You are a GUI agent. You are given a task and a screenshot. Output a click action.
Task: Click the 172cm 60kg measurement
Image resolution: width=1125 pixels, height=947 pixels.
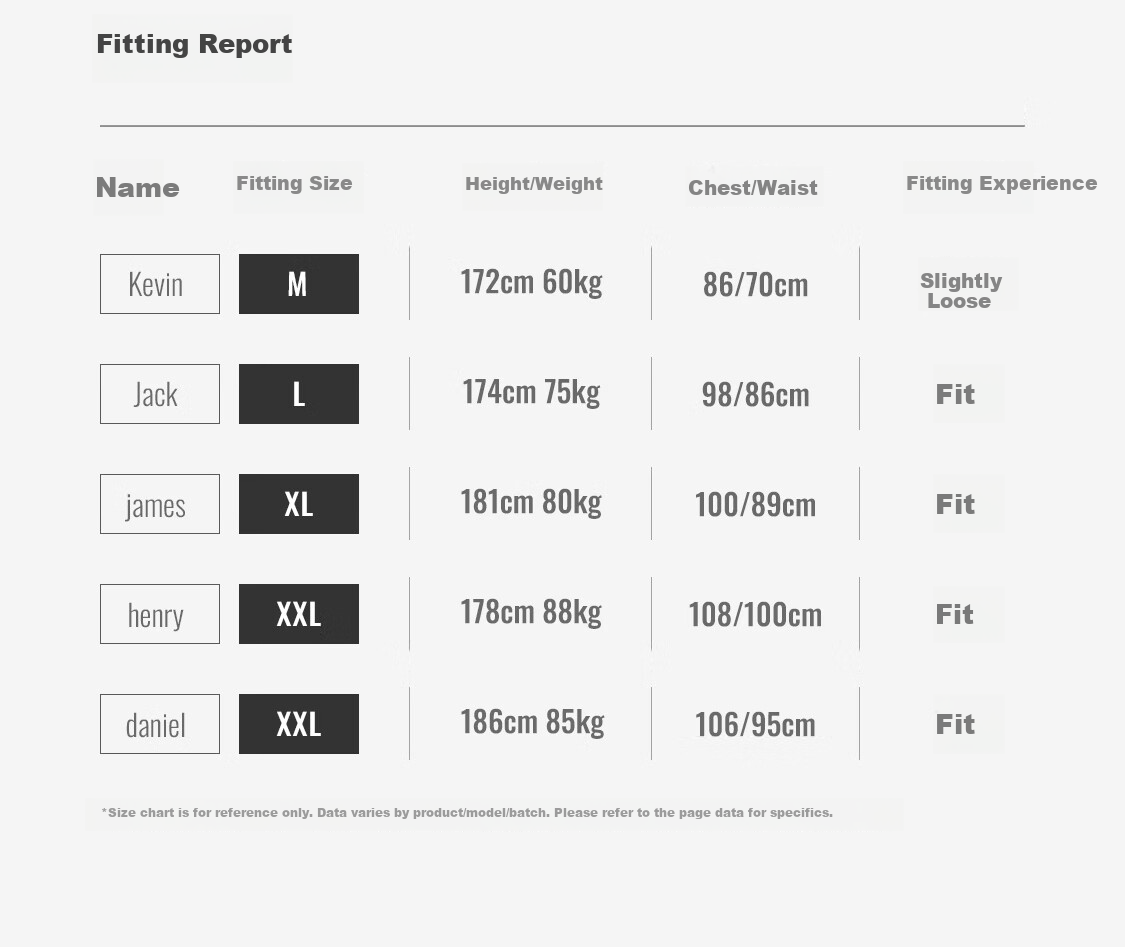pyautogui.click(x=531, y=282)
